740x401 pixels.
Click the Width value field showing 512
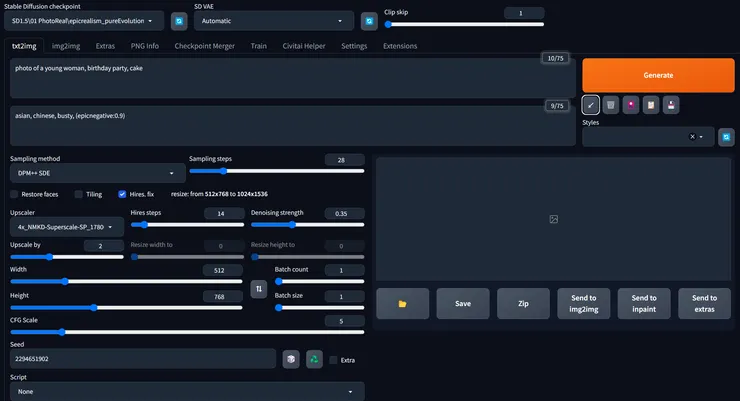pyautogui.click(x=222, y=270)
